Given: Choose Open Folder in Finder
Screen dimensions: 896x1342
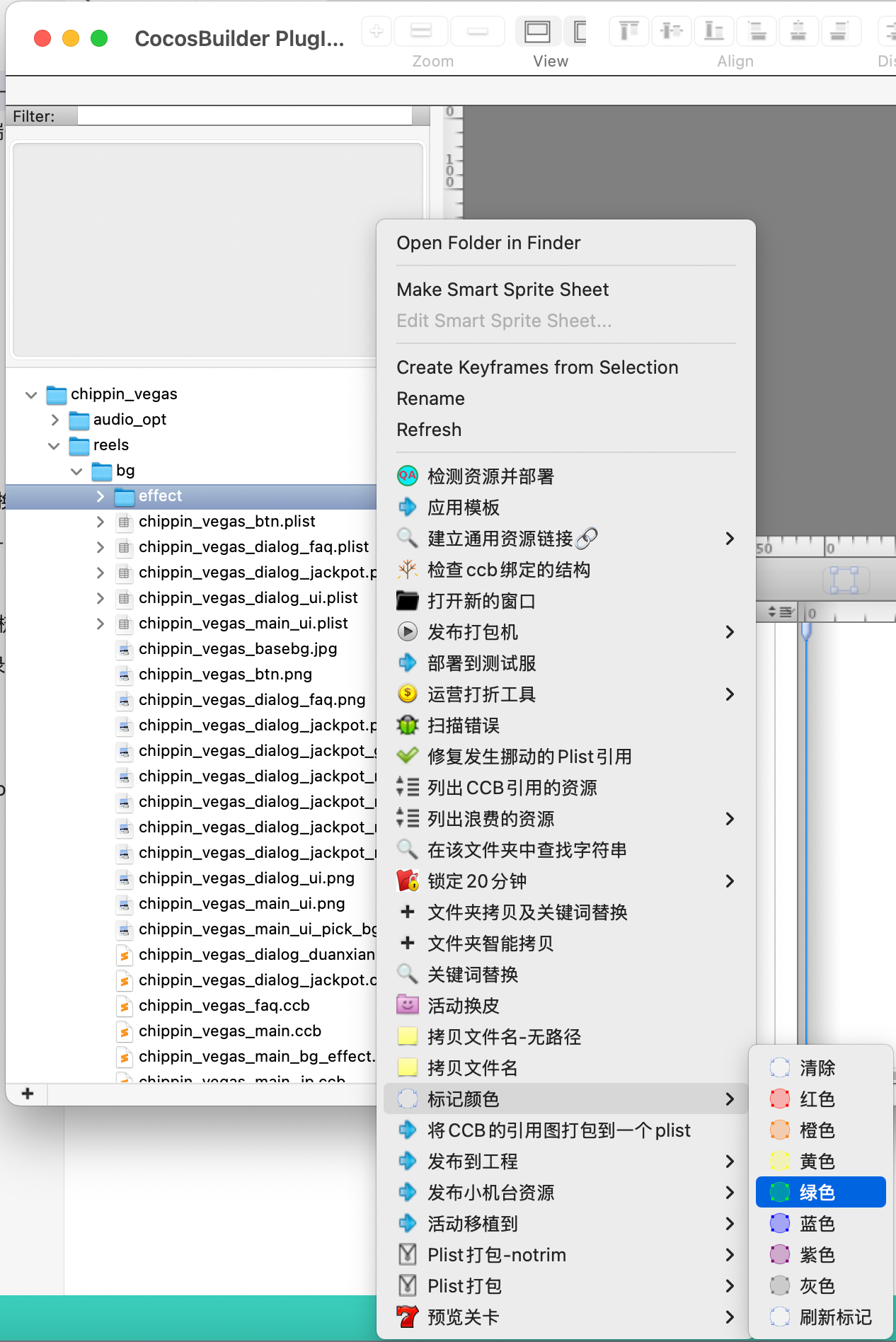Looking at the screenshot, I should 488,243.
